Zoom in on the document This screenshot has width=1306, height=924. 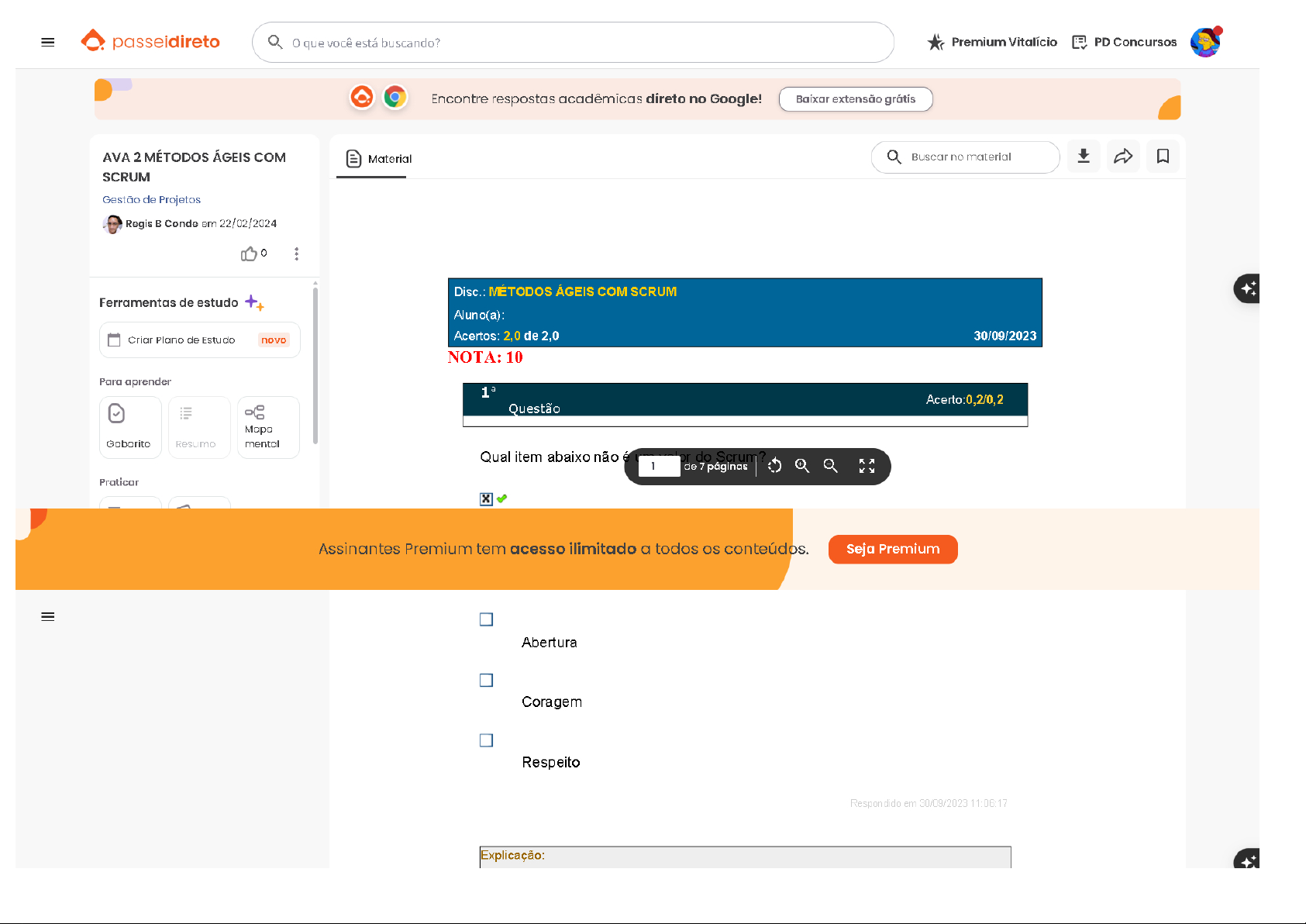[x=802, y=466]
